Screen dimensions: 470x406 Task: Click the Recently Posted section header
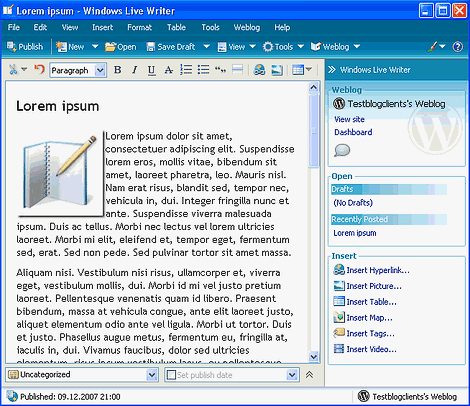click(389, 219)
